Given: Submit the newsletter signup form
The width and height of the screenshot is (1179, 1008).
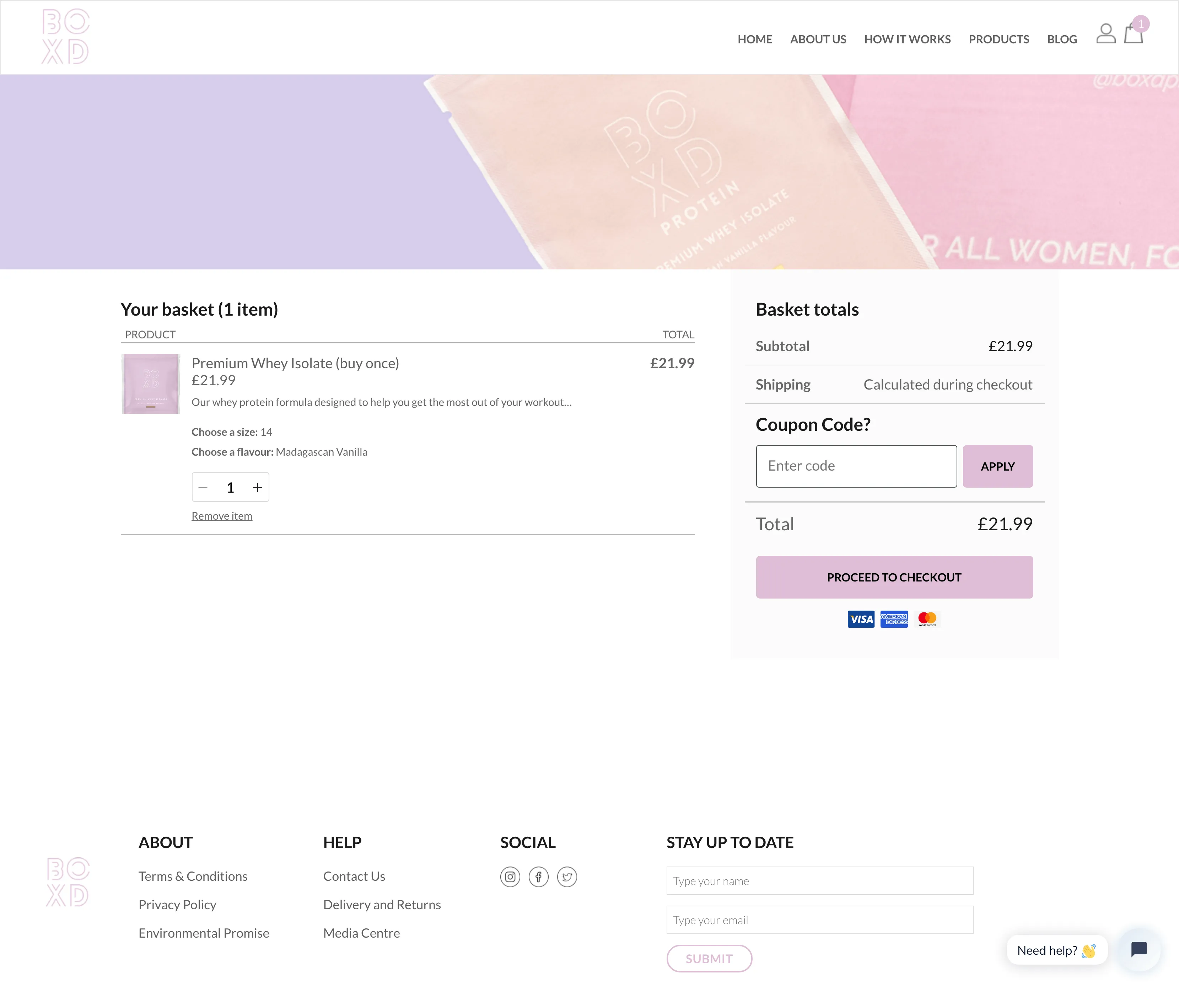Looking at the screenshot, I should 709,959.
